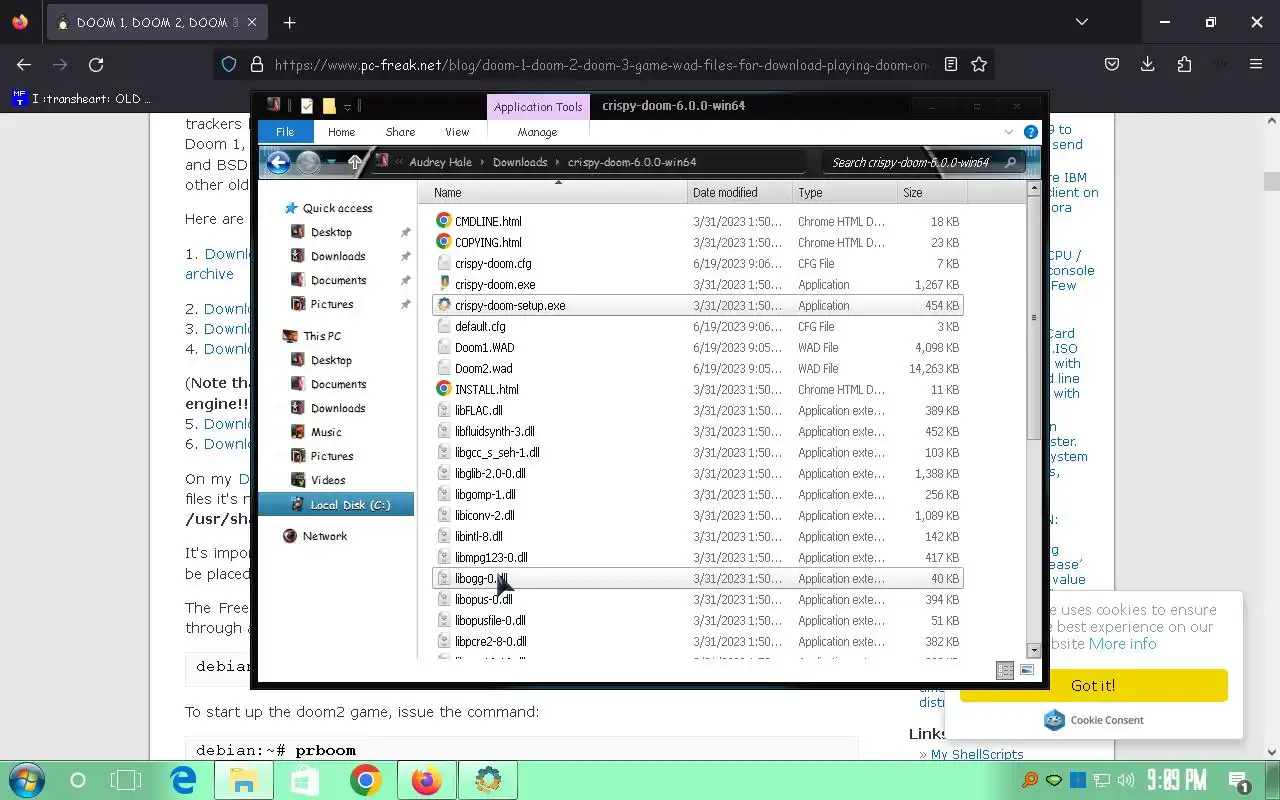Open Task View on the taskbar
This screenshot has height=800, width=1280.
point(126,780)
